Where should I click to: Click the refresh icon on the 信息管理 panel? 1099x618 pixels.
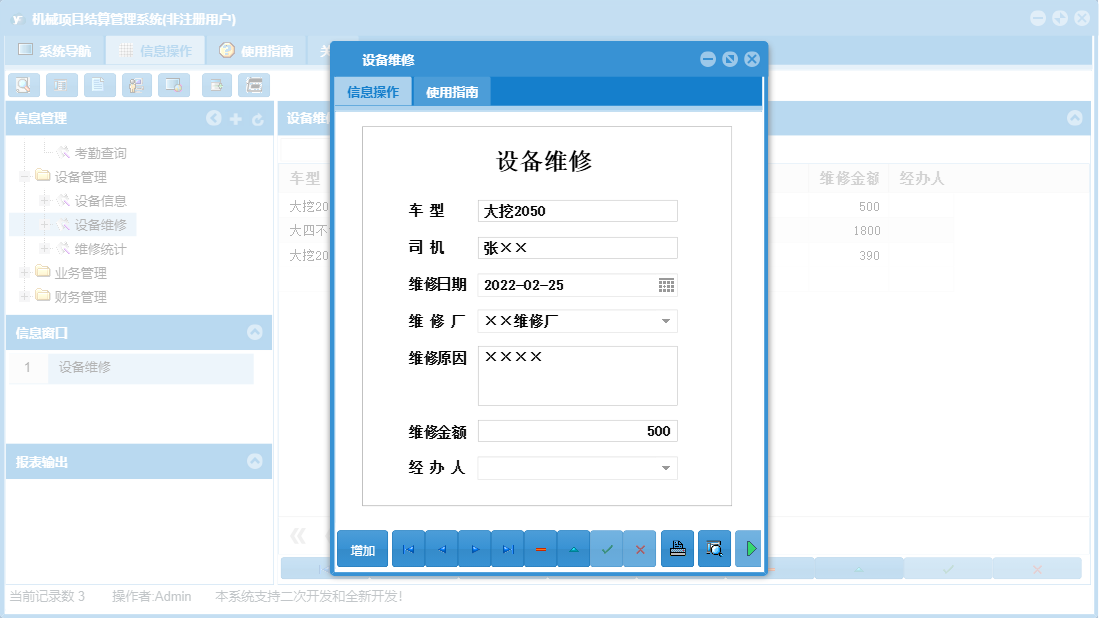coord(258,118)
